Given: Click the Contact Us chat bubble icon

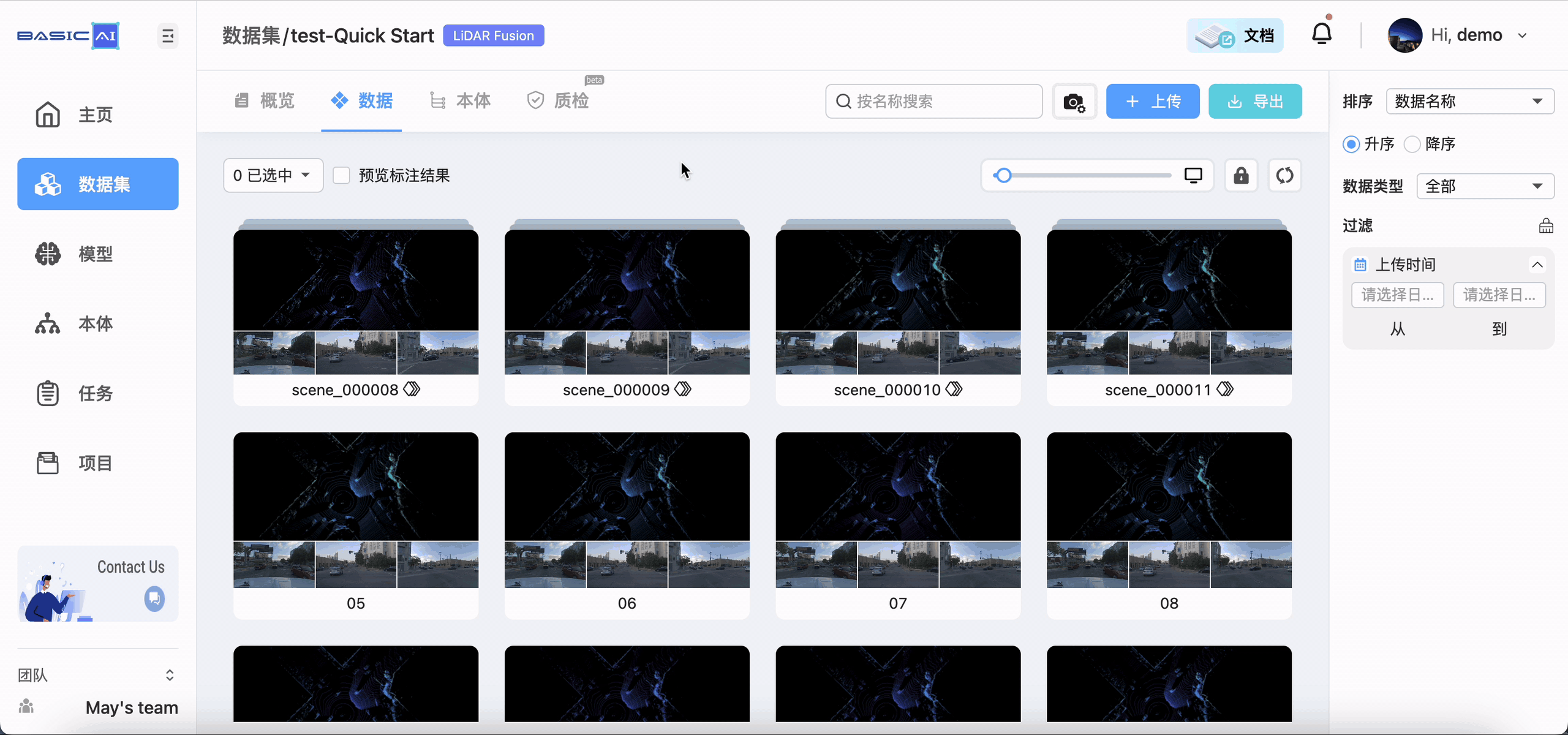Looking at the screenshot, I should 154,598.
